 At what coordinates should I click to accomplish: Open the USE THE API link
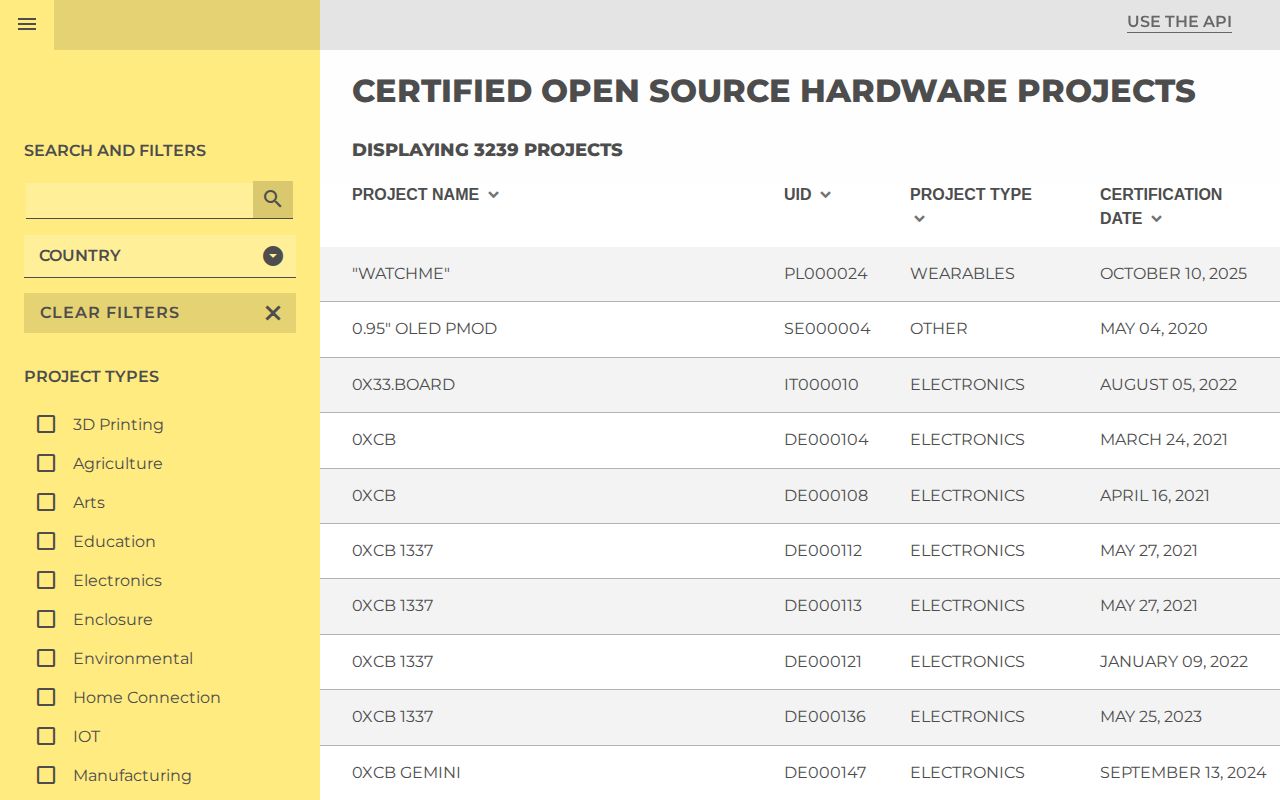[1179, 21]
